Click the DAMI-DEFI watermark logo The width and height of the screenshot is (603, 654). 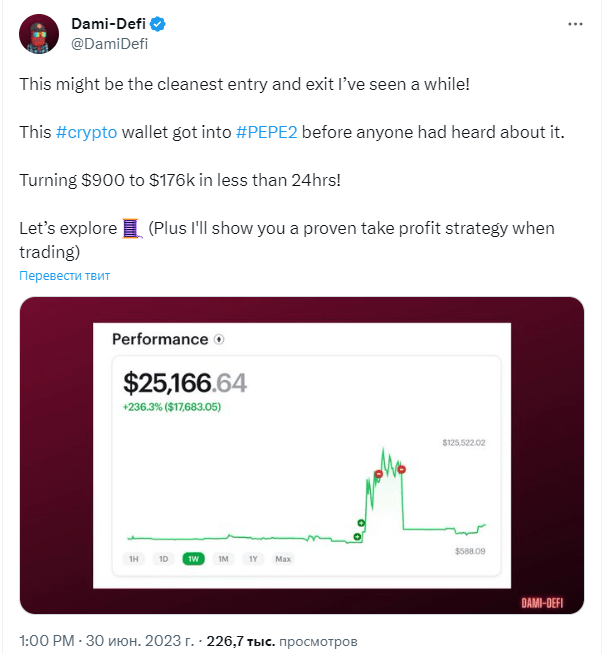[545, 602]
